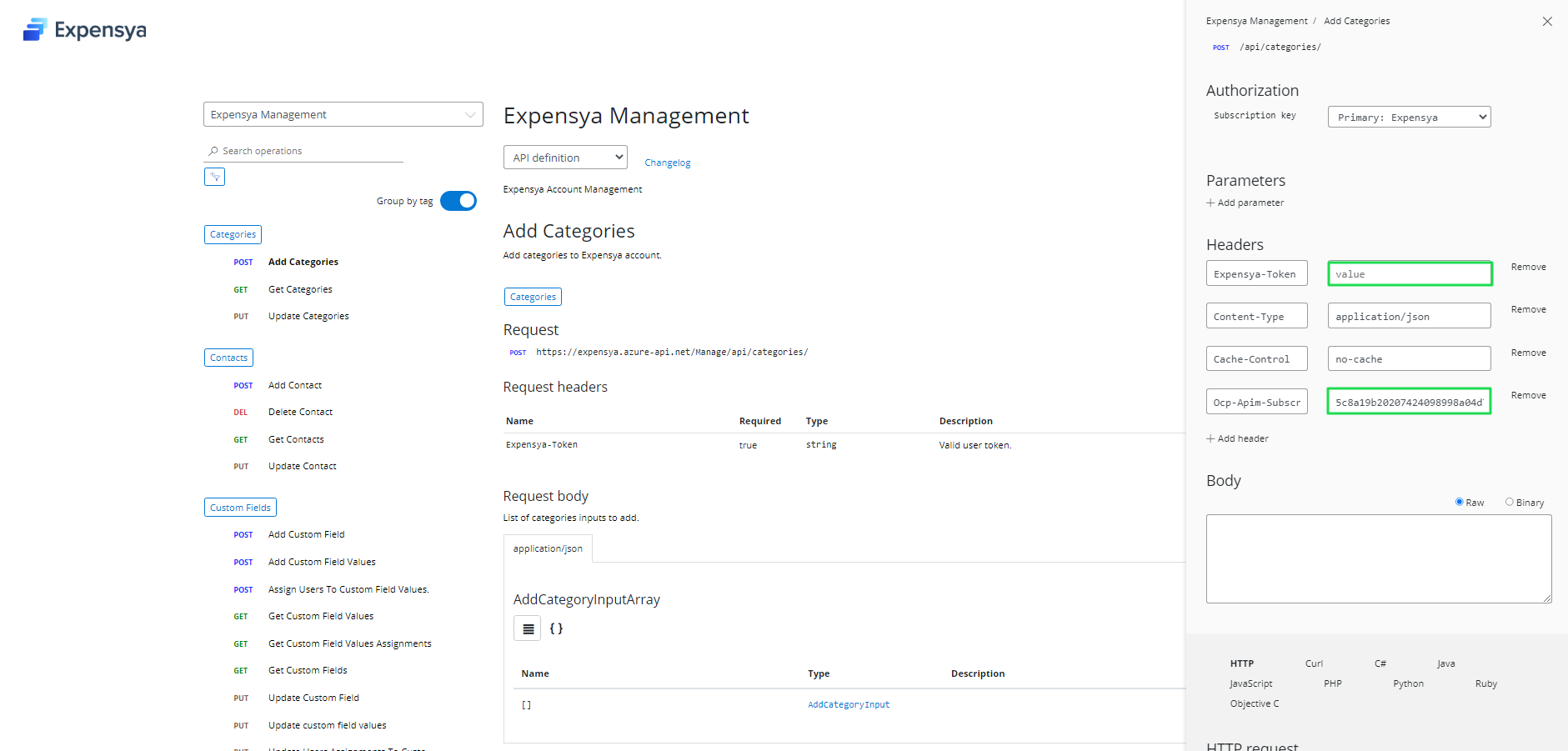Image resolution: width=1568 pixels, height=751 pixels.
Task: Remove the Ocp-Apim-Subscription header
Action: pos(1529,395)
